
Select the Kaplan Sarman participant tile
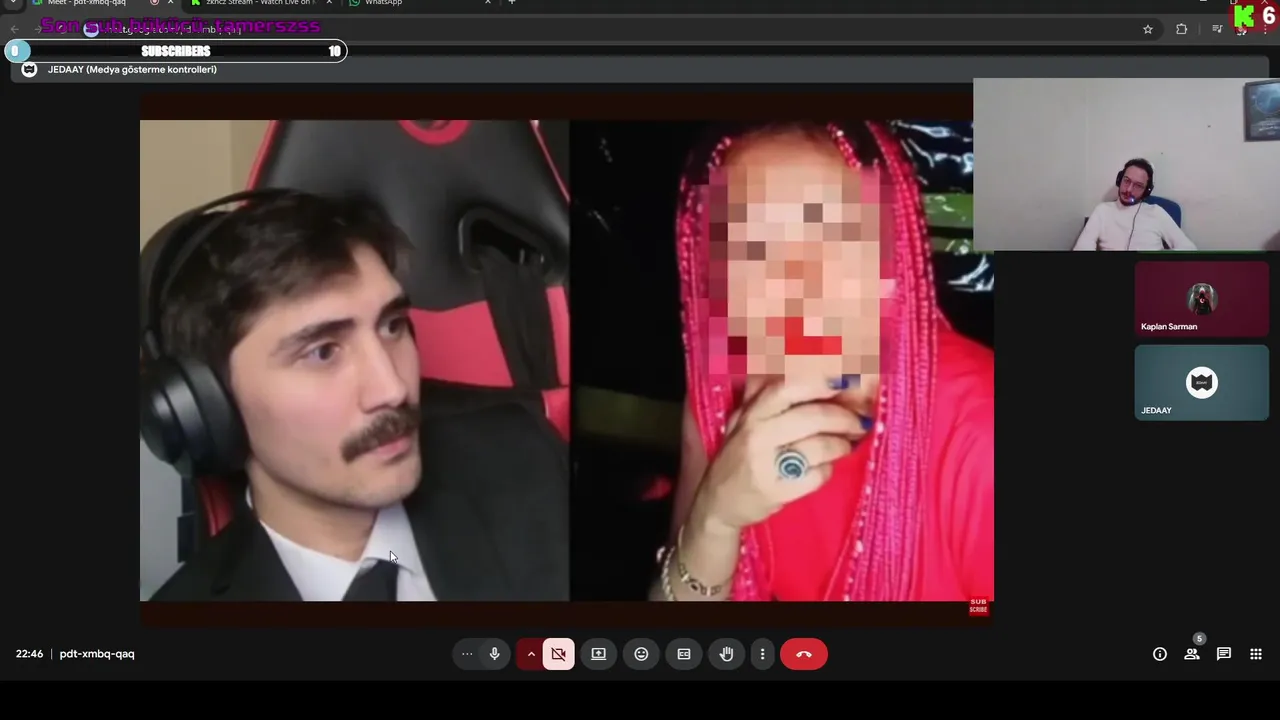click(1201, 299)
